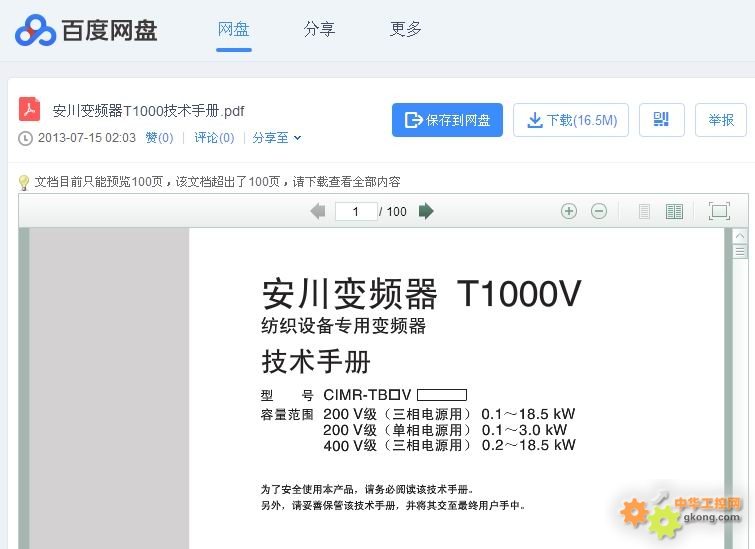Open the 分享 tab
Screen dimensions: 755x549
click(x=319, y=29)
